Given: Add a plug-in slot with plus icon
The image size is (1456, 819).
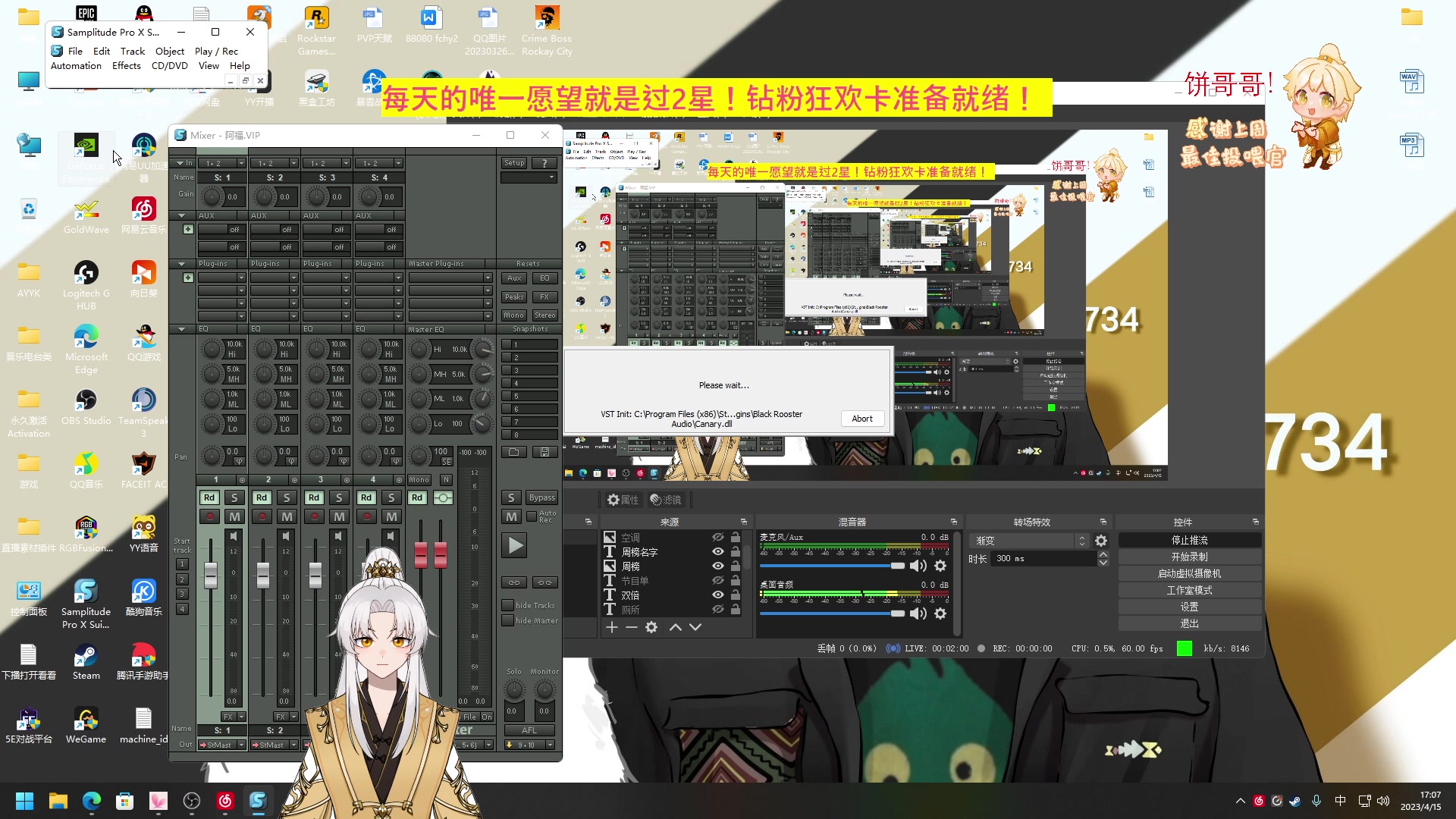Looking at the screenshot, I should 188,278.
